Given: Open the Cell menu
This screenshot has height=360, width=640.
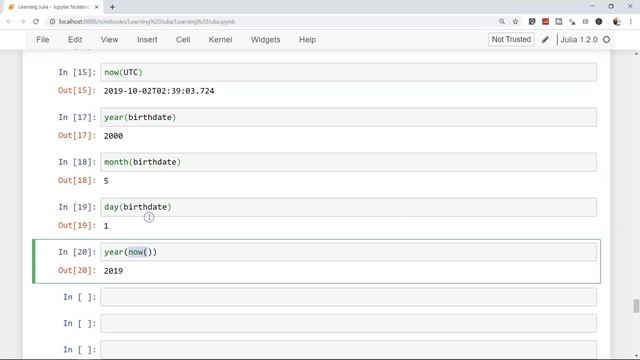Looking at the screenshot, I should [x=183, y=40].
